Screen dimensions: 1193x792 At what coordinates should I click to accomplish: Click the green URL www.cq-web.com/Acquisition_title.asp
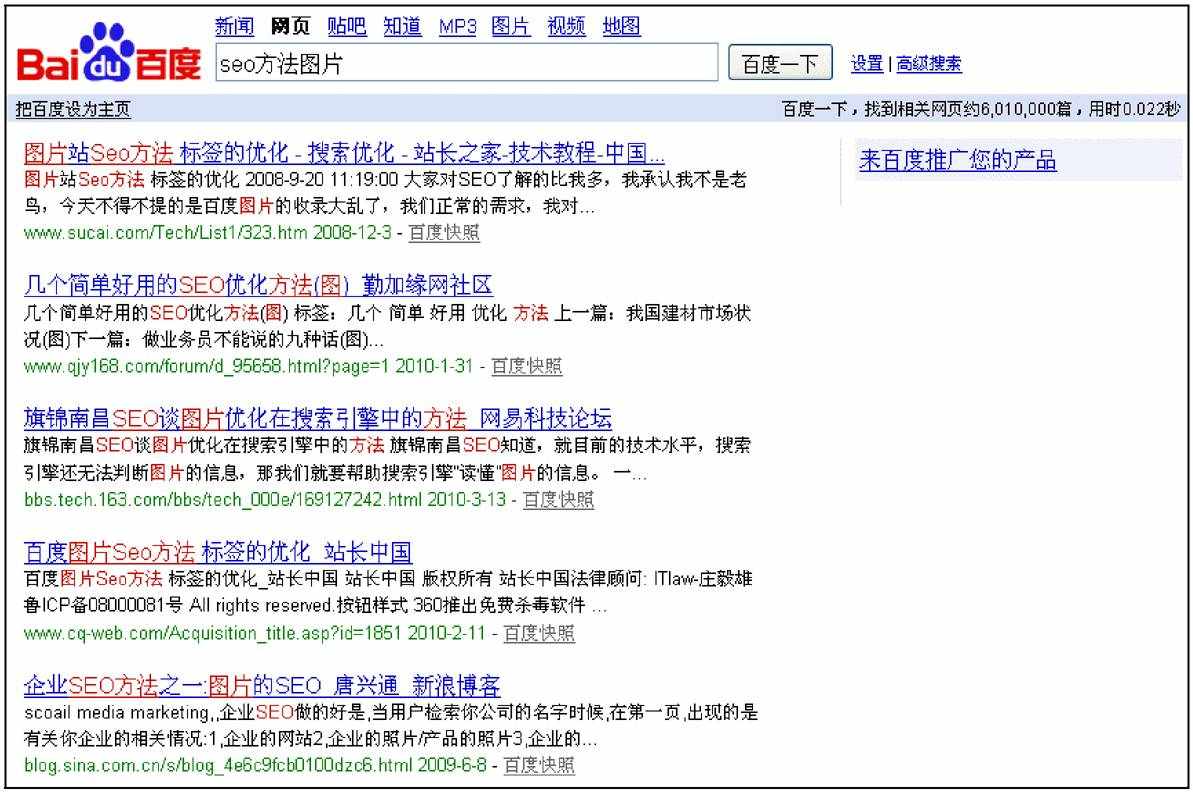tap(212, 633)
